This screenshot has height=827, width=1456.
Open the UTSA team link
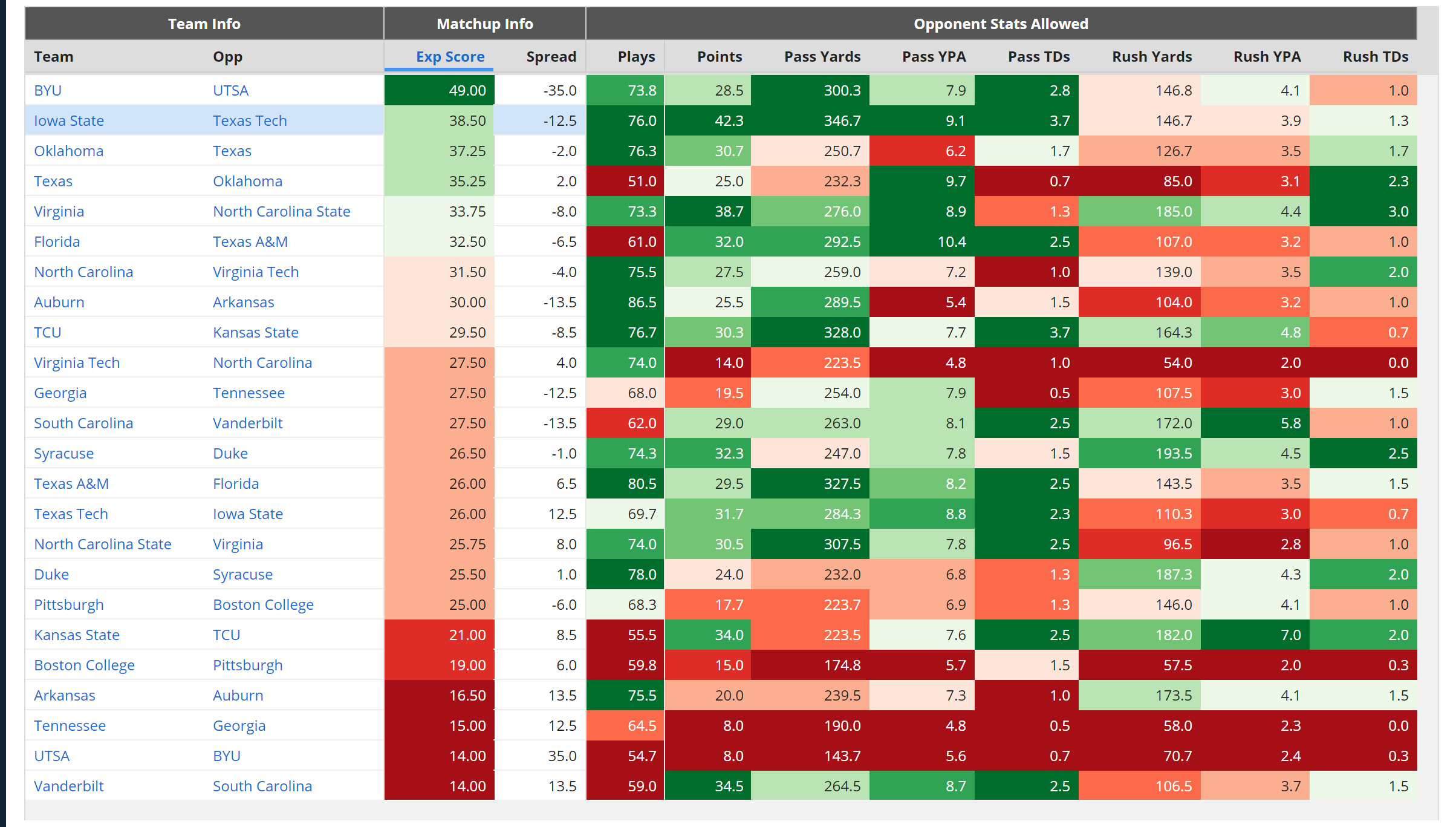(x=51, y=756)
